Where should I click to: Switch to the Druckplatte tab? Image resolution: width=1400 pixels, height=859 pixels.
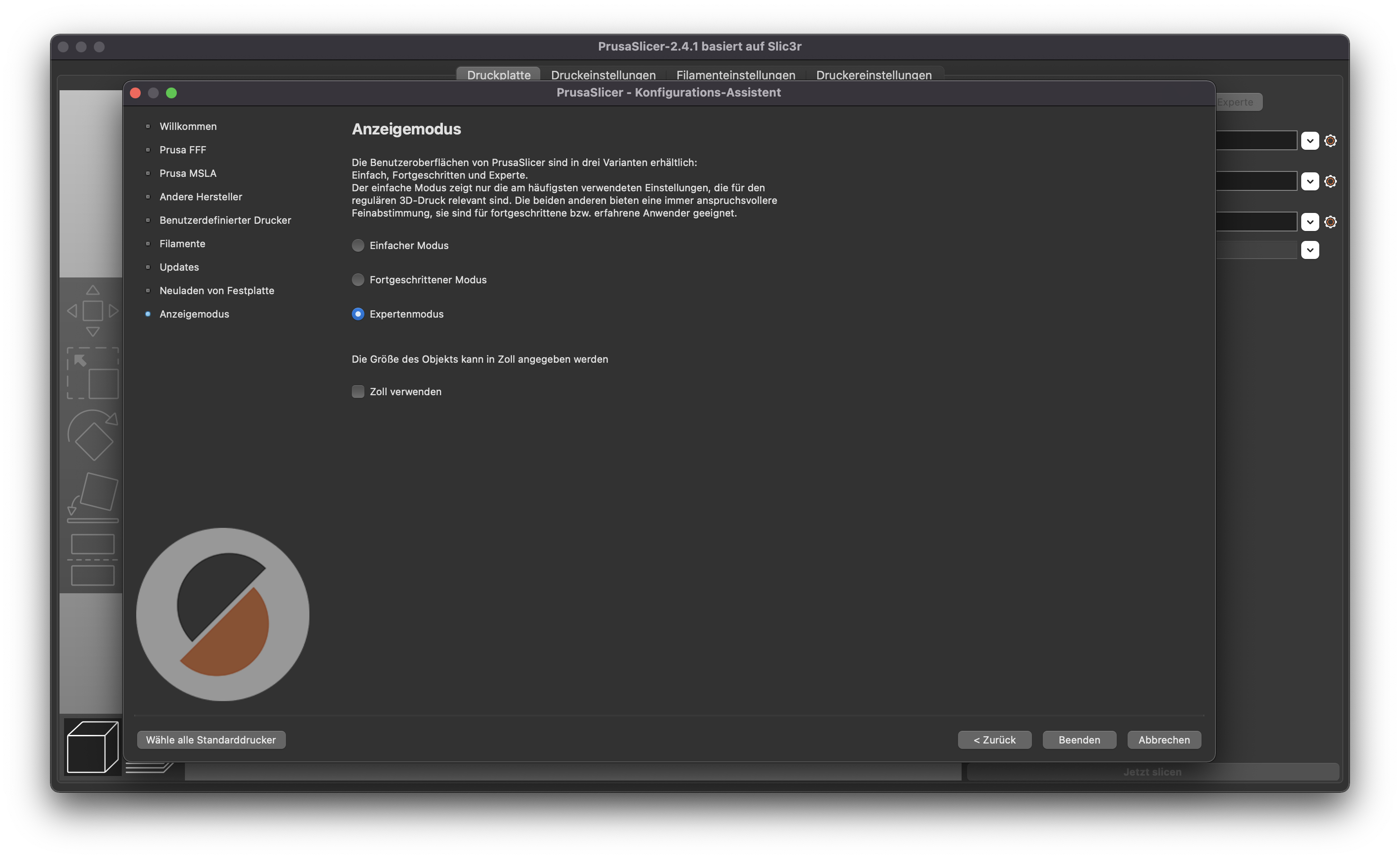(x=498, y=74)
